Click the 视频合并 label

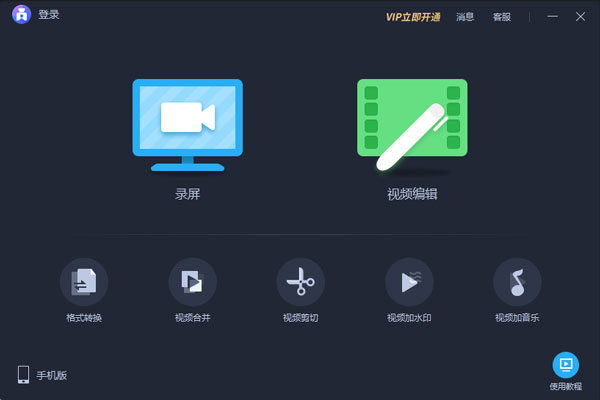(192, 318)
